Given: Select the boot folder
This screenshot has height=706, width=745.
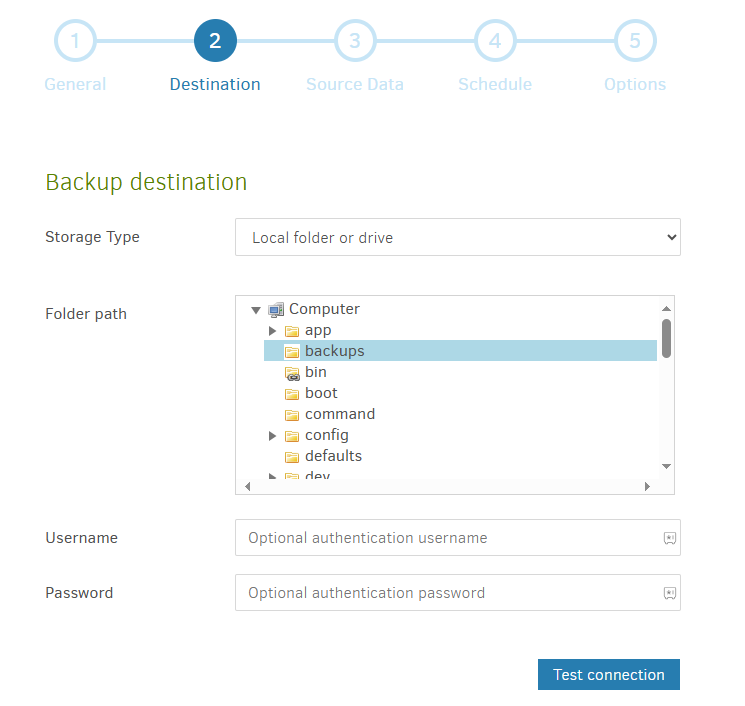Looking at the screenshot, I should [x=321, y=393].
